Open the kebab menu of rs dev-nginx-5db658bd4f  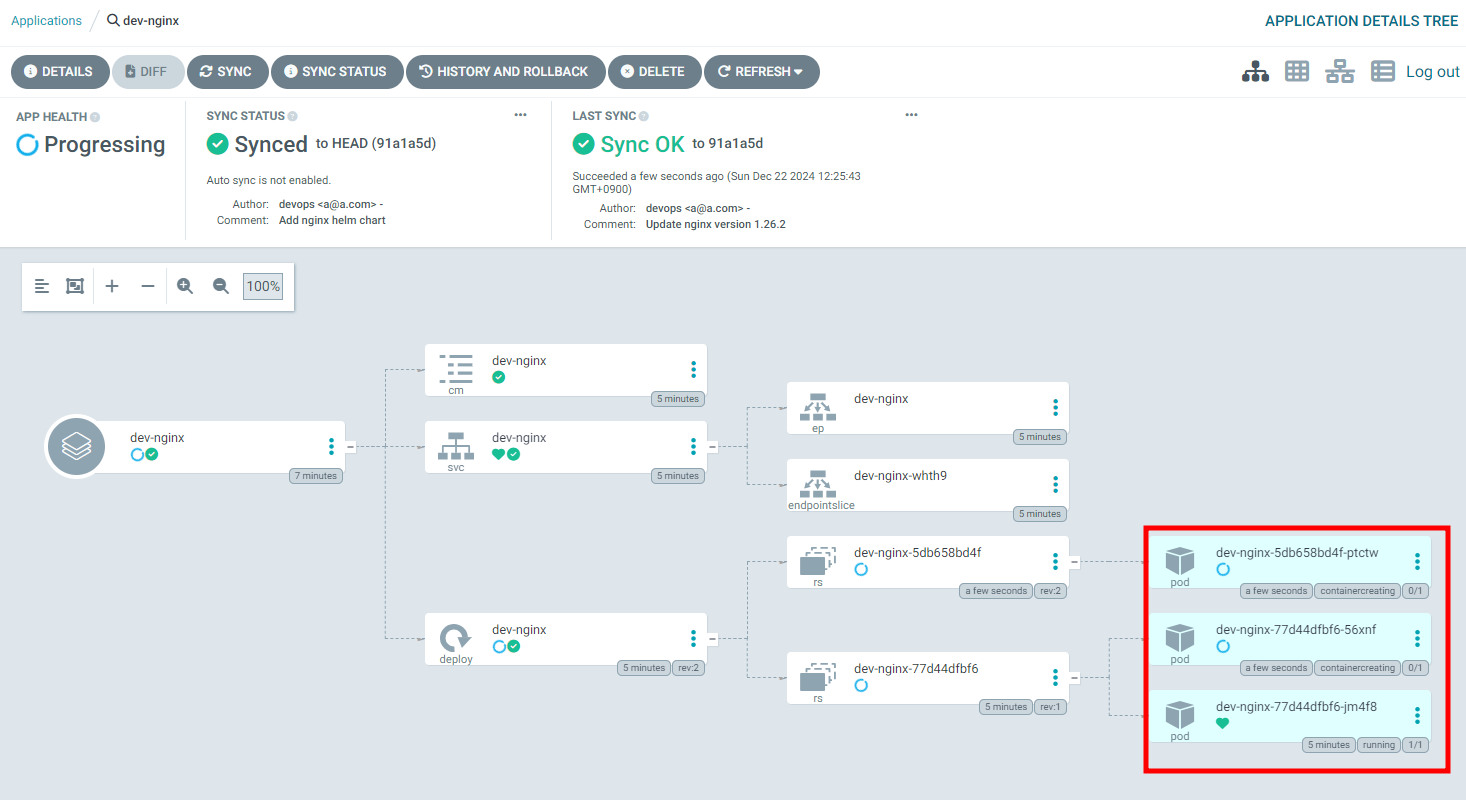(1055, 561)
